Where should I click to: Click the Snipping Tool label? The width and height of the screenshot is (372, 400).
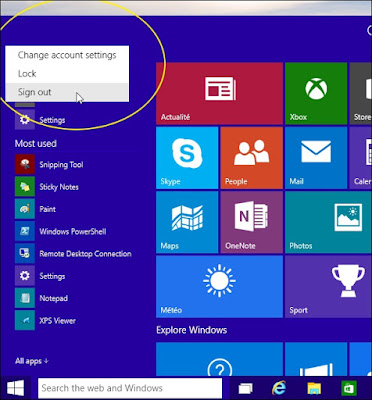coord(61,164)
